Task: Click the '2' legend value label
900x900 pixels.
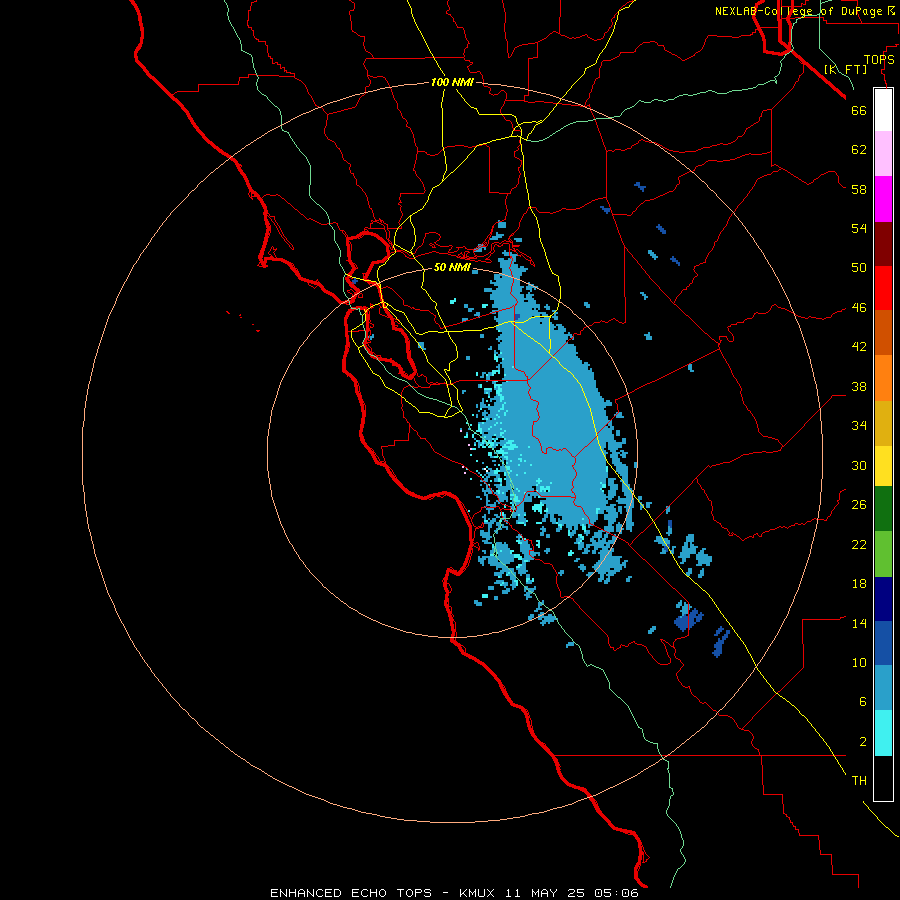Action: click(863, 742)
